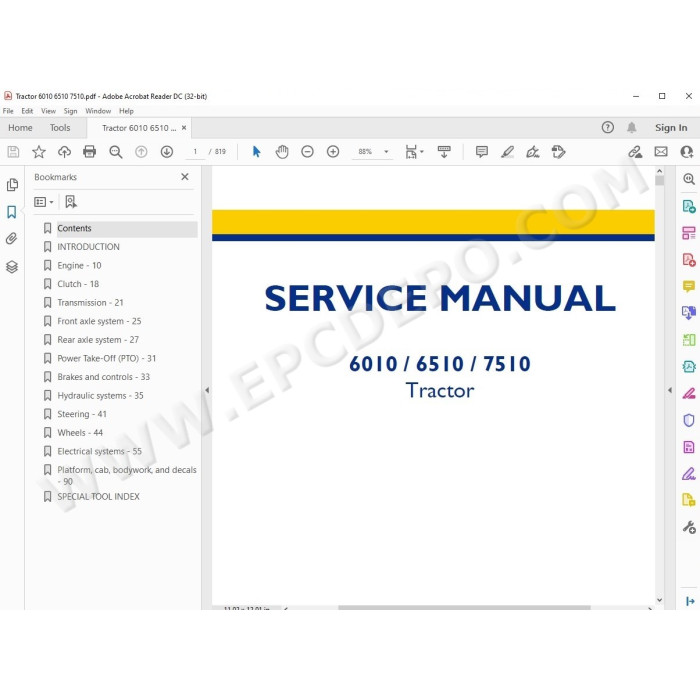Open the Clutch - 18 bookmark
Viewport: 700px width, 700px height.
pyautogui.click(x=78, y=284)
